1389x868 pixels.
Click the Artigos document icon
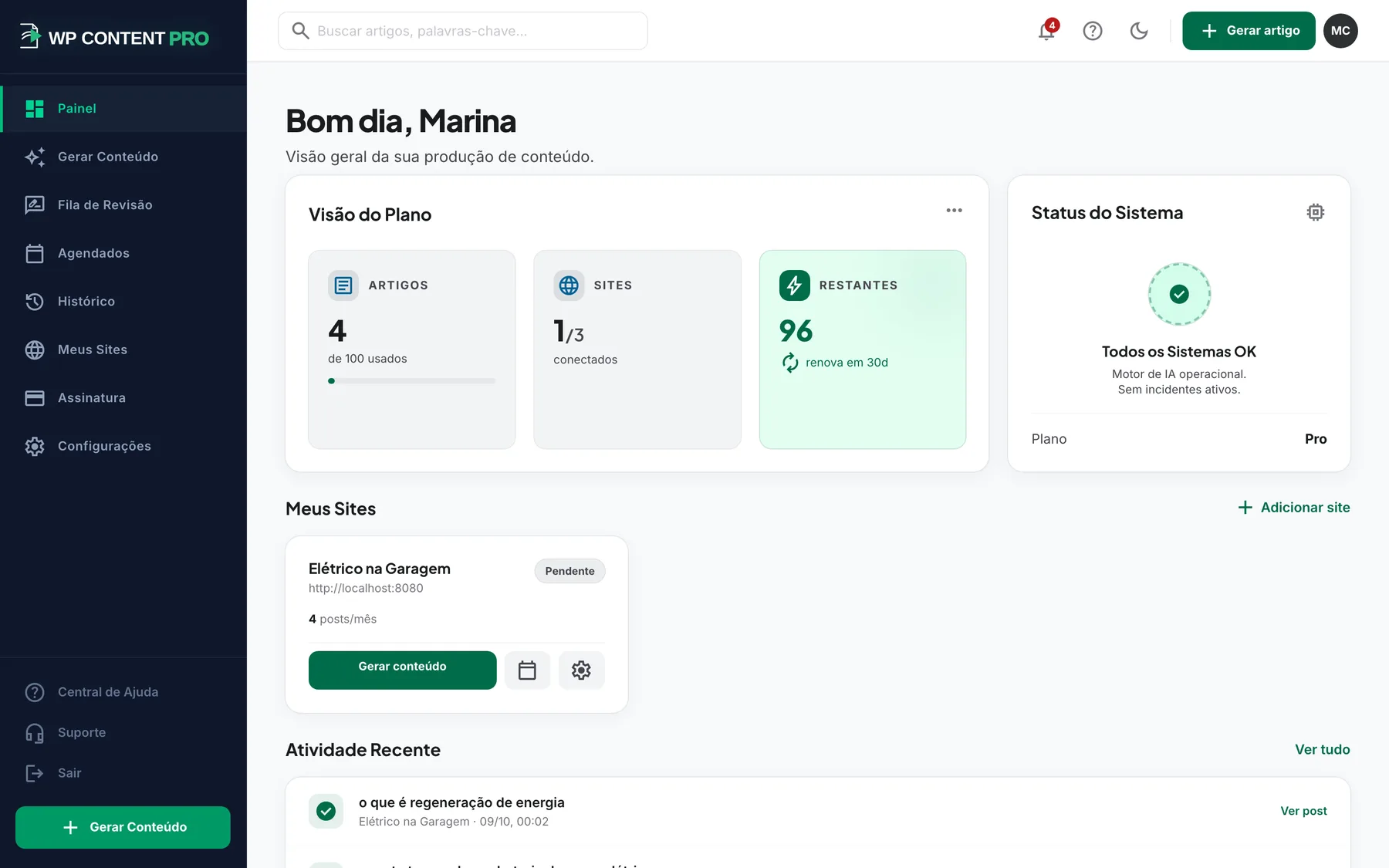pos(343,285)
